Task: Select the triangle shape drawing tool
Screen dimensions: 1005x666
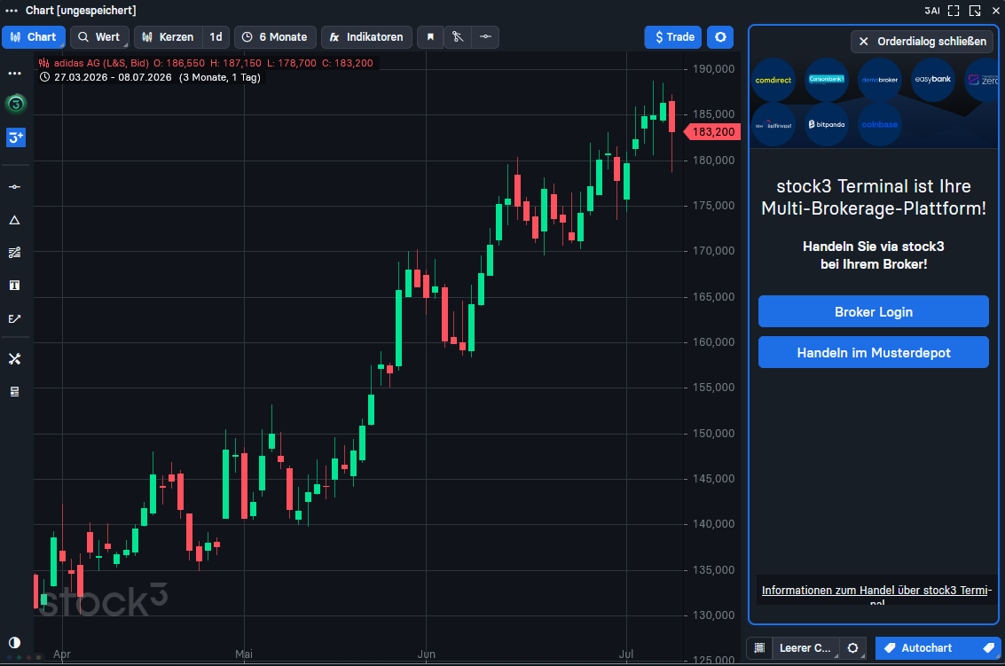Action: click(x=15, y=221)
